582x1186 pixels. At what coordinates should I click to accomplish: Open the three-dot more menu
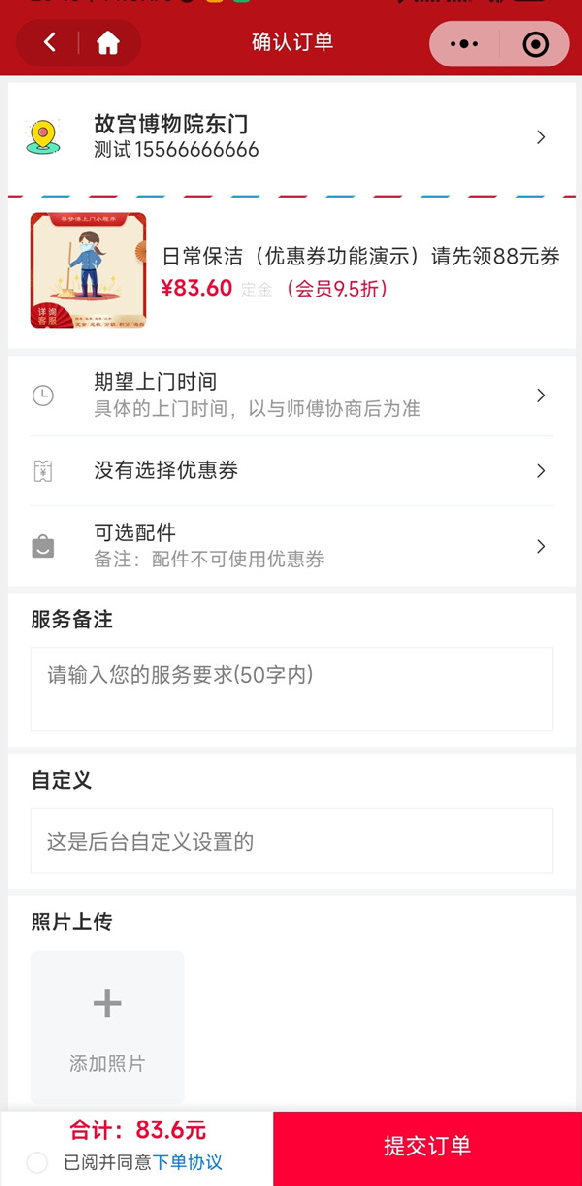click(465, 44)
